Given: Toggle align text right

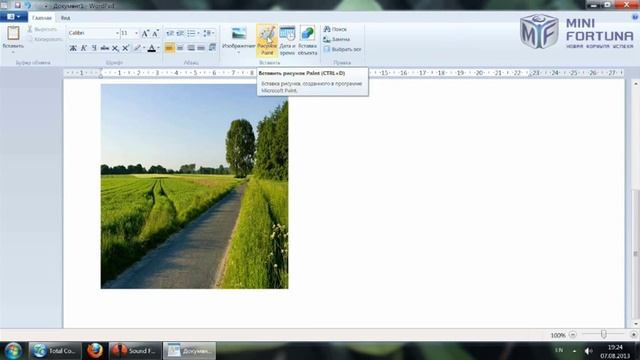Looking at the screenshot, I should (x=191, y=48).
